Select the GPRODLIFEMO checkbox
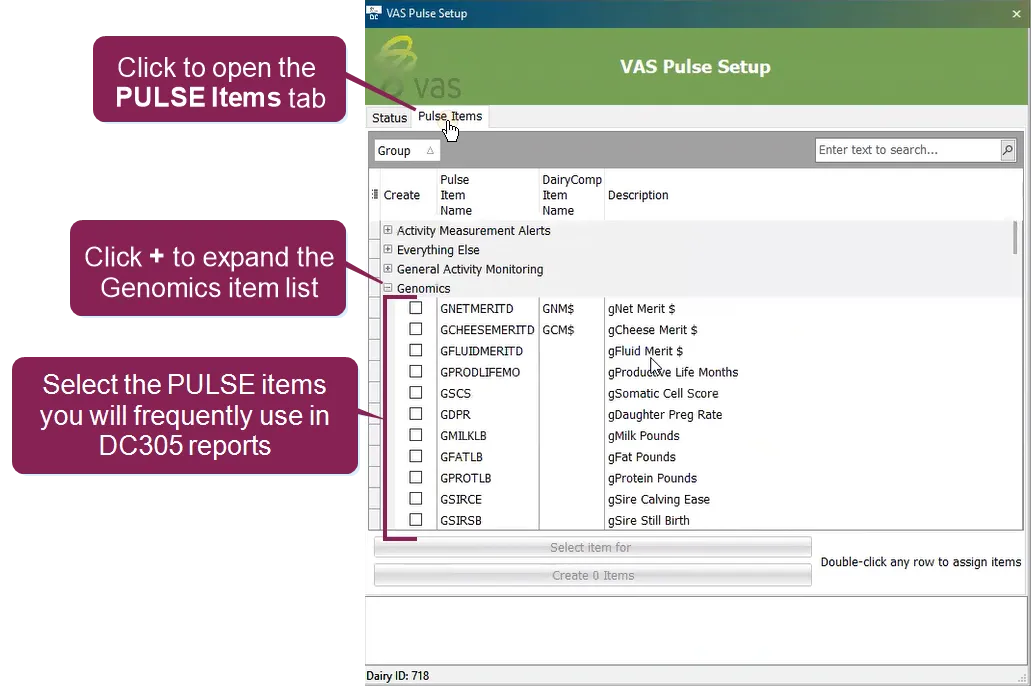 416,372
